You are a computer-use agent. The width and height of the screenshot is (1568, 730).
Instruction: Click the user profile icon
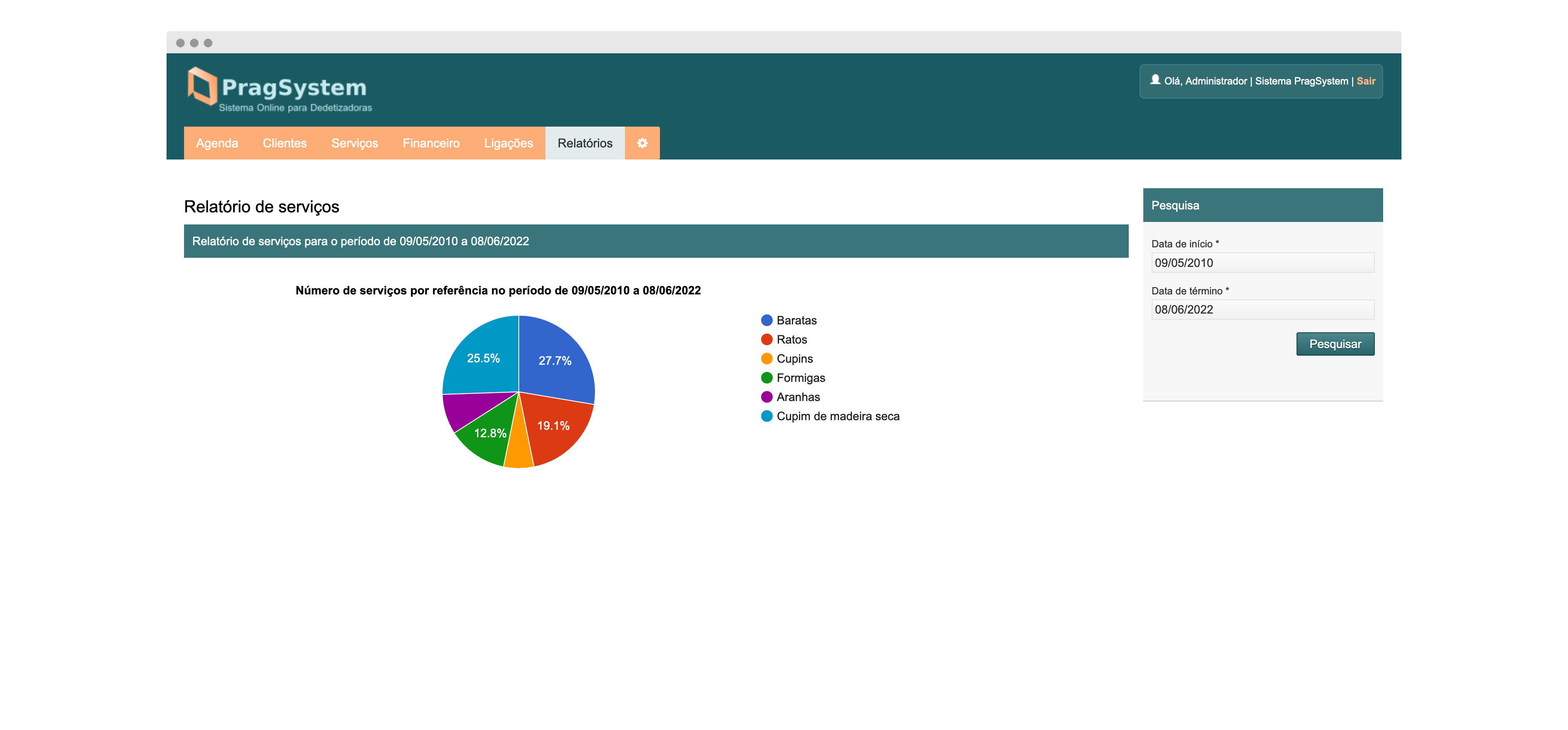pyautogui.click(x=1155, y=80)
